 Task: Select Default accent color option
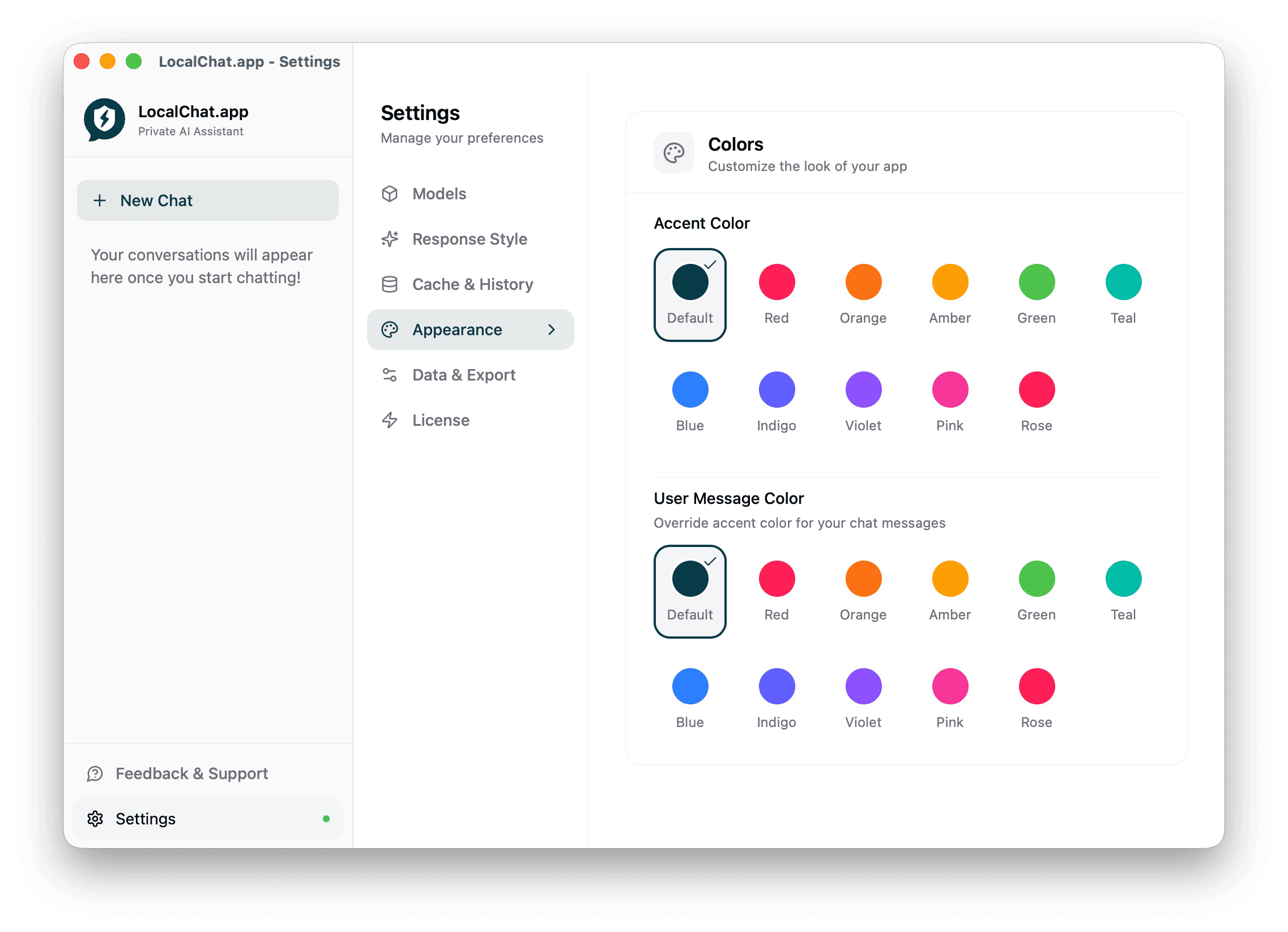point(689,294)
